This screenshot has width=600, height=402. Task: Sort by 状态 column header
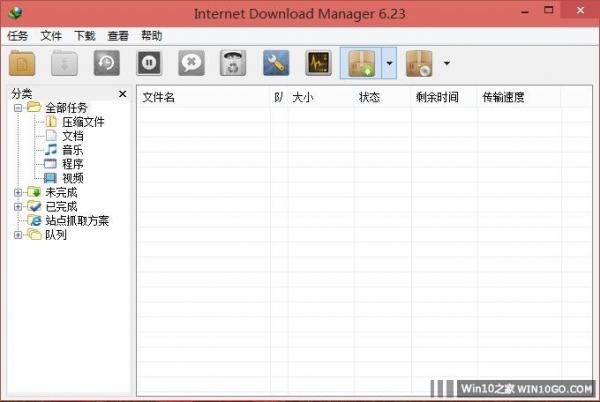pos(383,98)
